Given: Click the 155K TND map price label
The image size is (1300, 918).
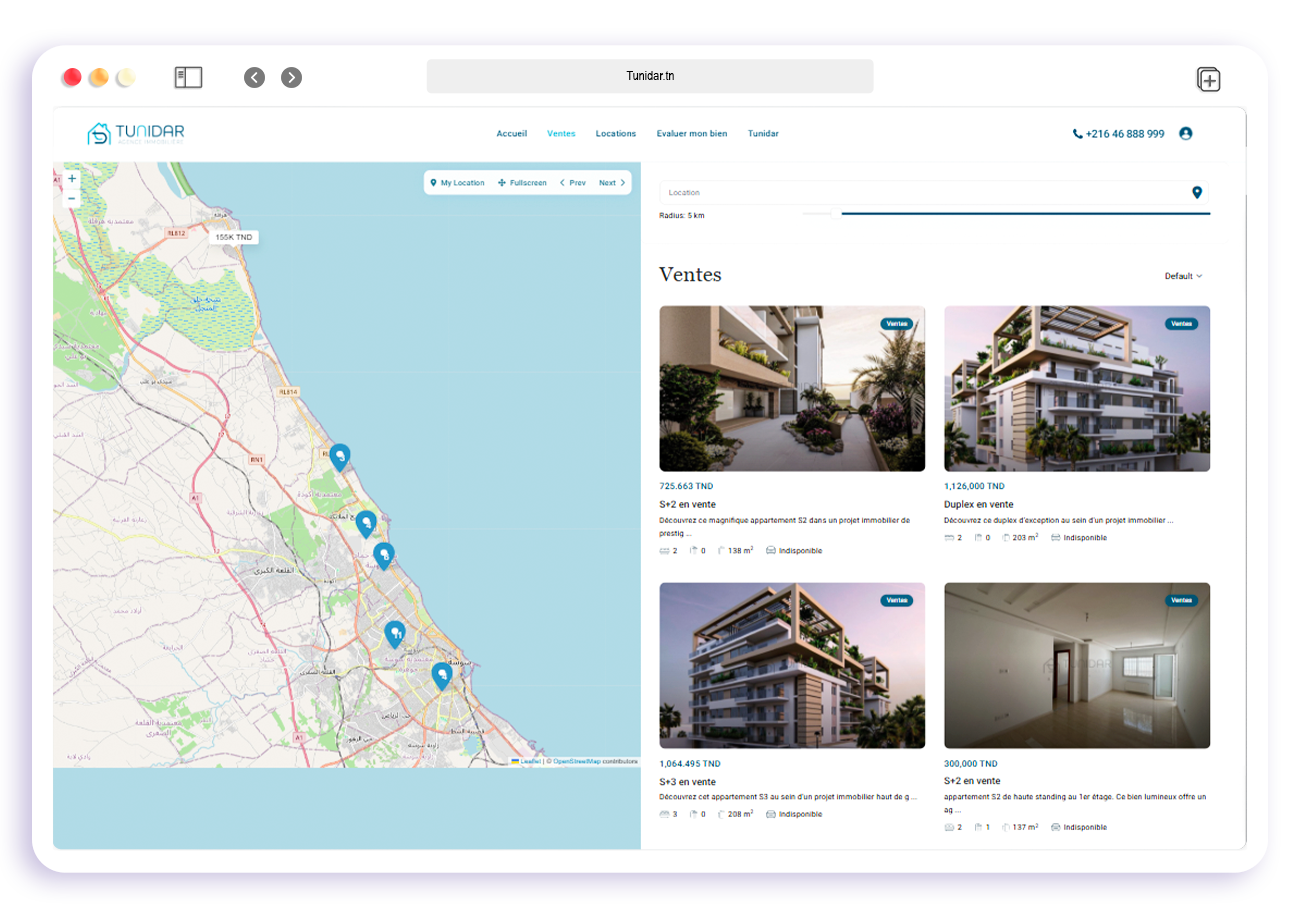Looking at the screenshot, I should point(234,237).
